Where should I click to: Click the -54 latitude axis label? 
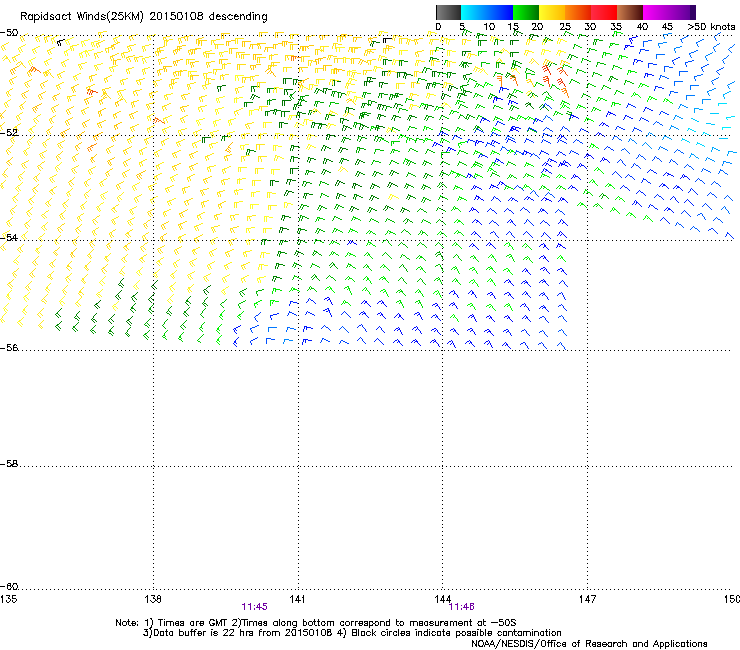pos(9,237)
